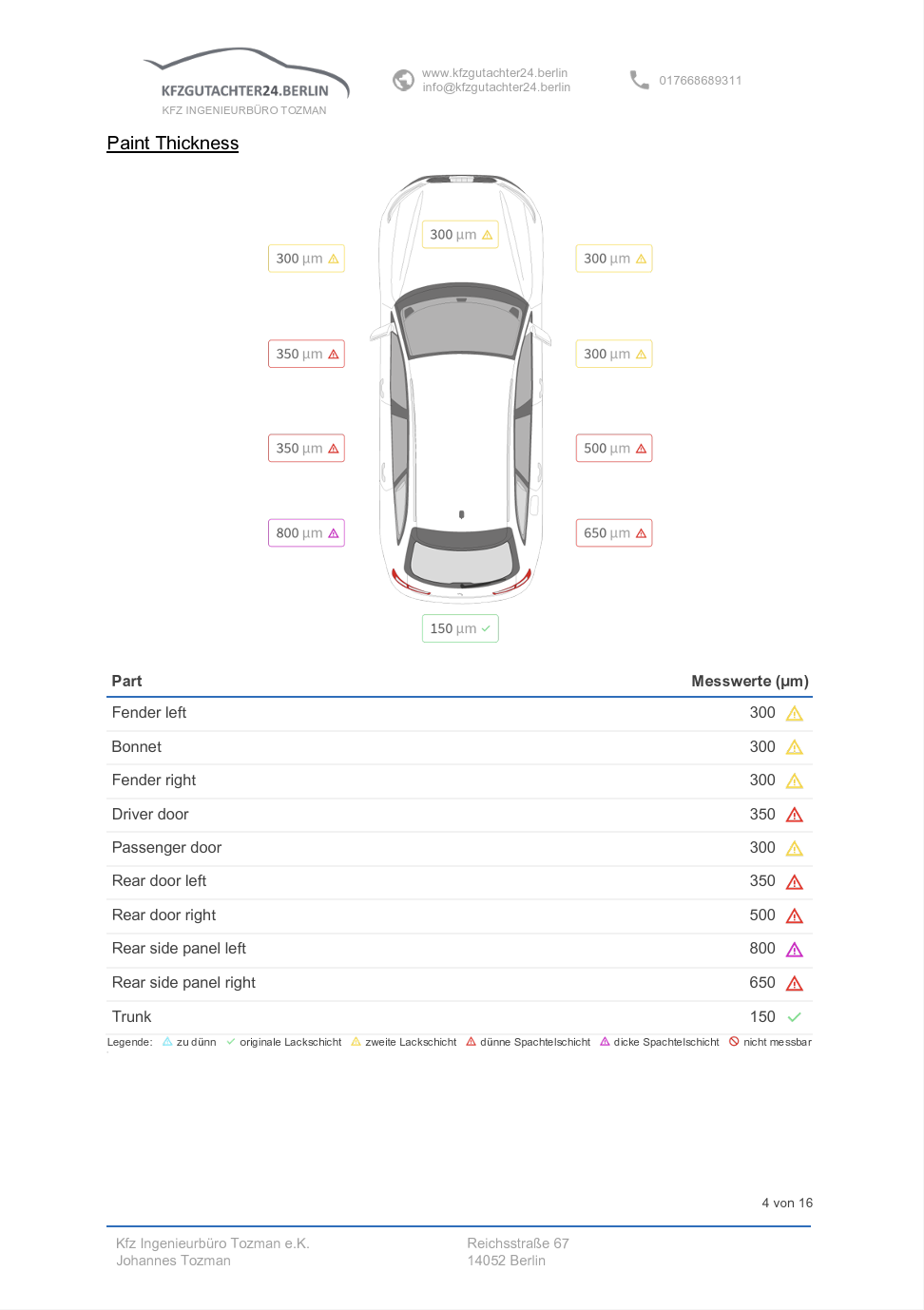The height and width of the screenshot is (1310, 924).
Task: Click the purple warning icon in Rear side panel left row
Action: [795, 950]
